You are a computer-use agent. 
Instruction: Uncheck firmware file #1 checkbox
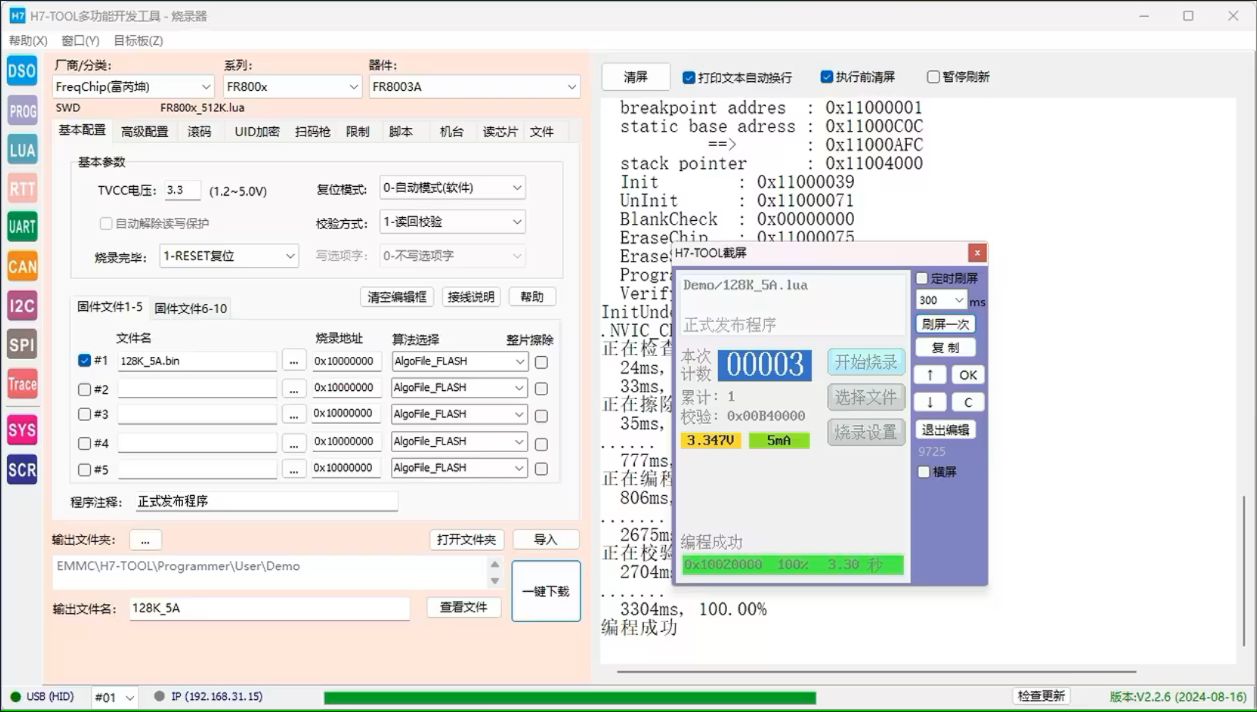[84, 361]
